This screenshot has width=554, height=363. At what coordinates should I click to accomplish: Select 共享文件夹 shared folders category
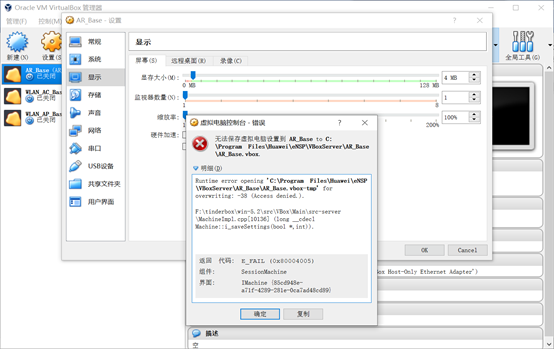(95, 184)
